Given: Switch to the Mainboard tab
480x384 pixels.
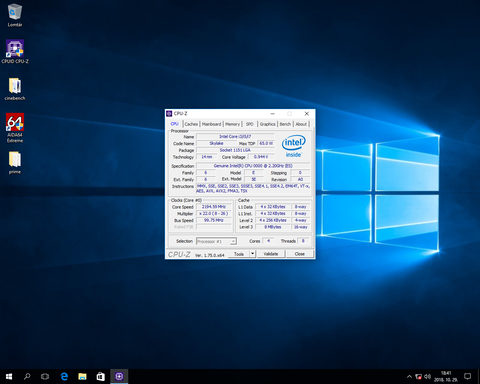Looking at the screenshot, I should click(211, 124).
